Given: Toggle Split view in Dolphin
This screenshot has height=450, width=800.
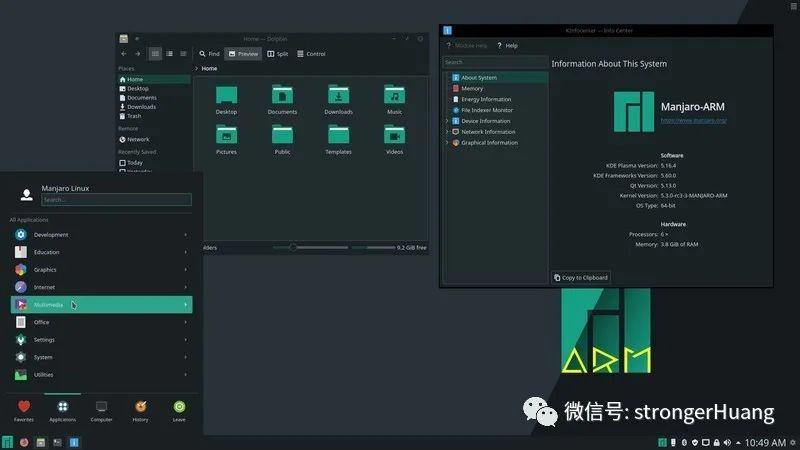Looking at the screenshot, I should click(x=278, y=54).
